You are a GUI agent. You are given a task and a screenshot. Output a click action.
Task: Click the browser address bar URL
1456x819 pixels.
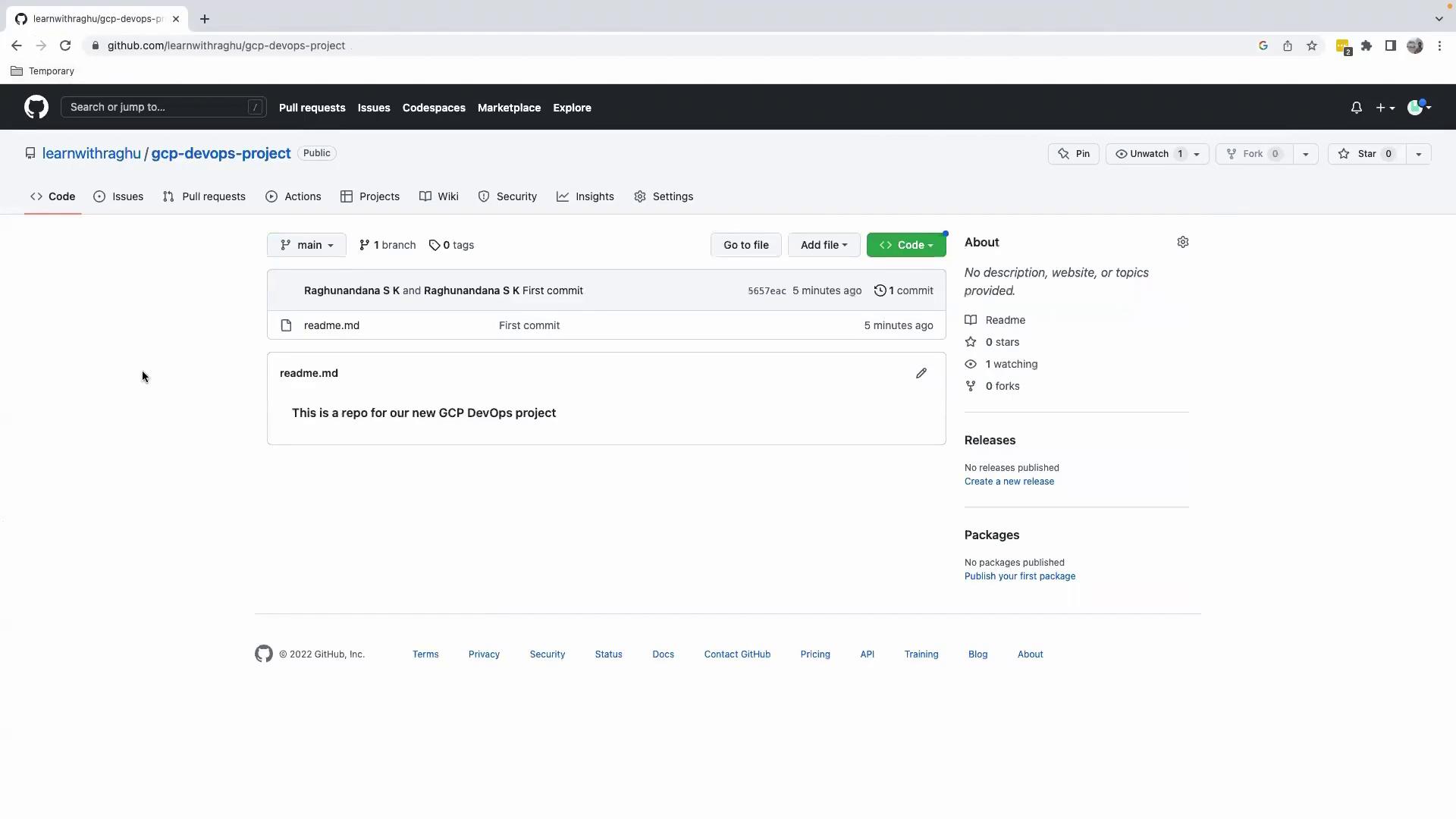[226, 45]
